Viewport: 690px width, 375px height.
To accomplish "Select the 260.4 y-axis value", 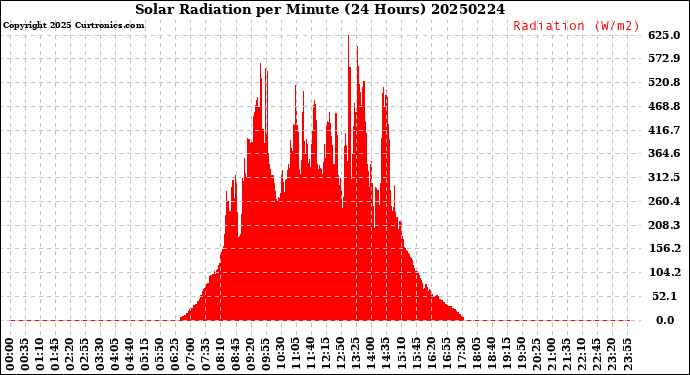I will tap(664, 201).
